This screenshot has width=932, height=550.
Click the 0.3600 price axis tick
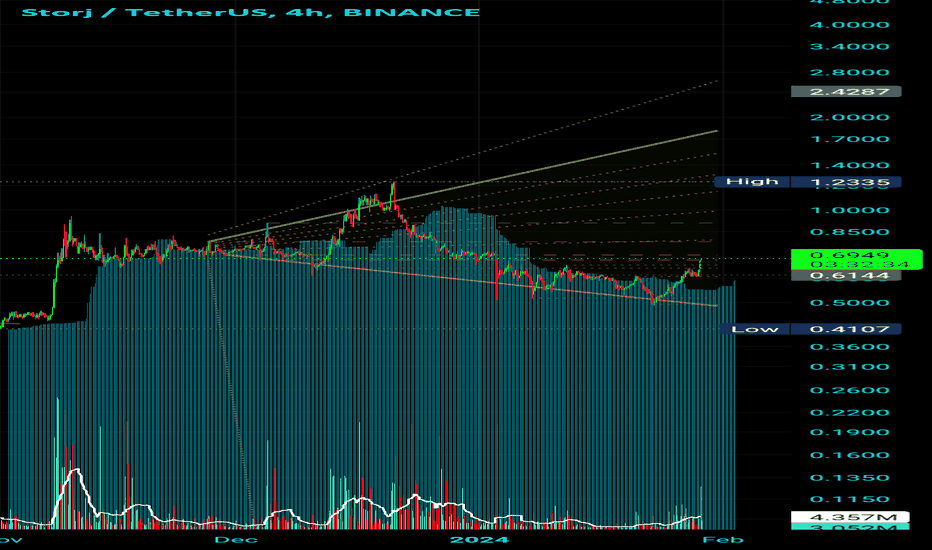point(849,347)
